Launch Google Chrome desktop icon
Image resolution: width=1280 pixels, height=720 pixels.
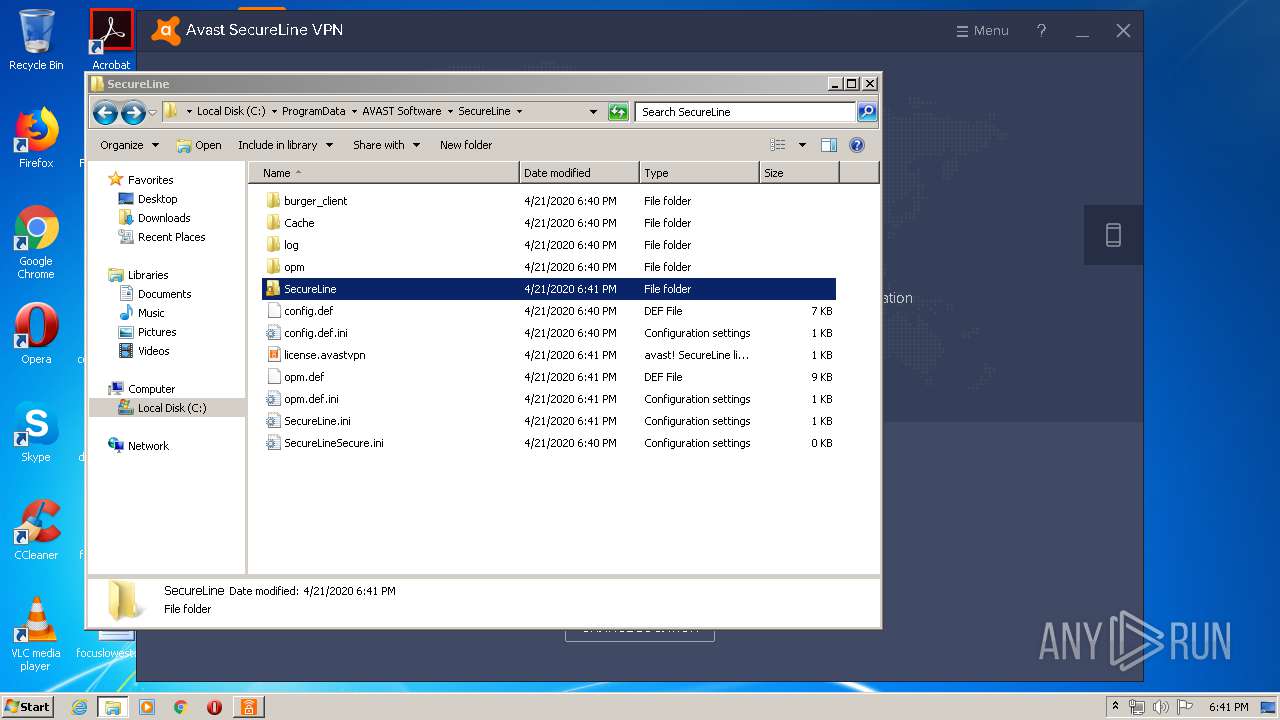[x=36, y=242]
